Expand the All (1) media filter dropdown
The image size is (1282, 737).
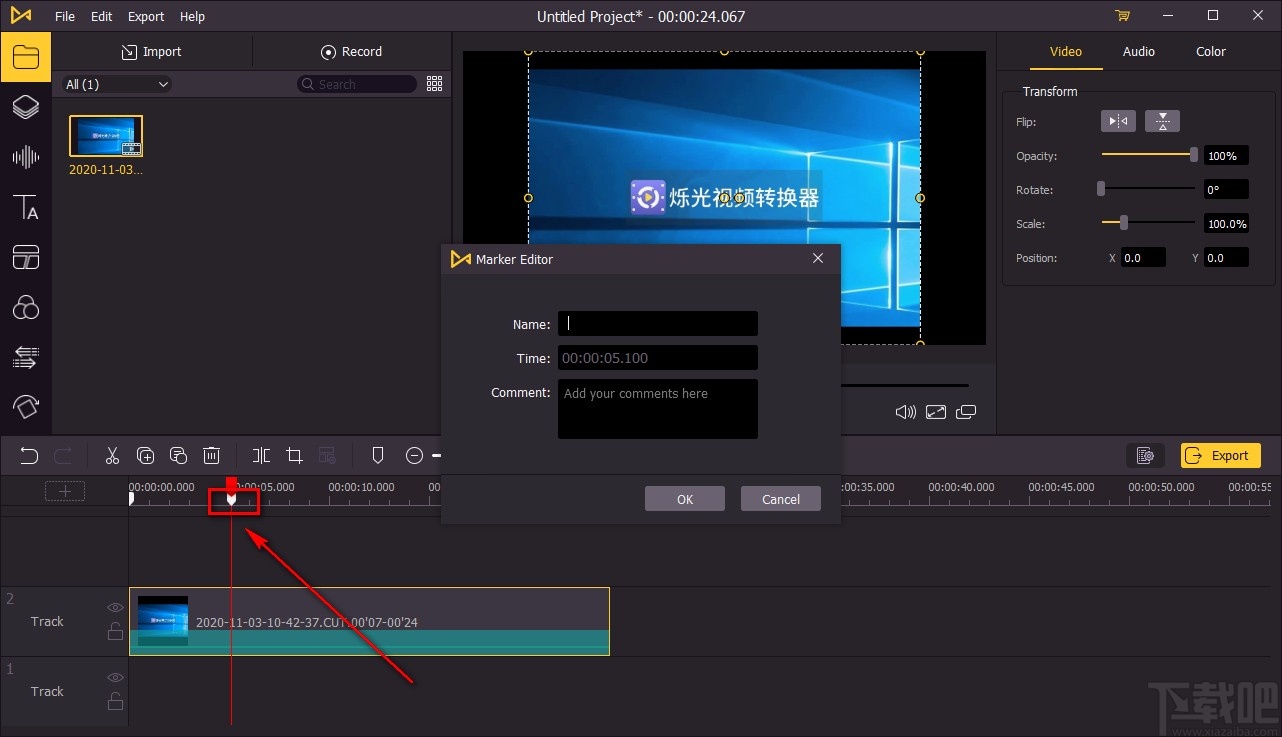117,84
